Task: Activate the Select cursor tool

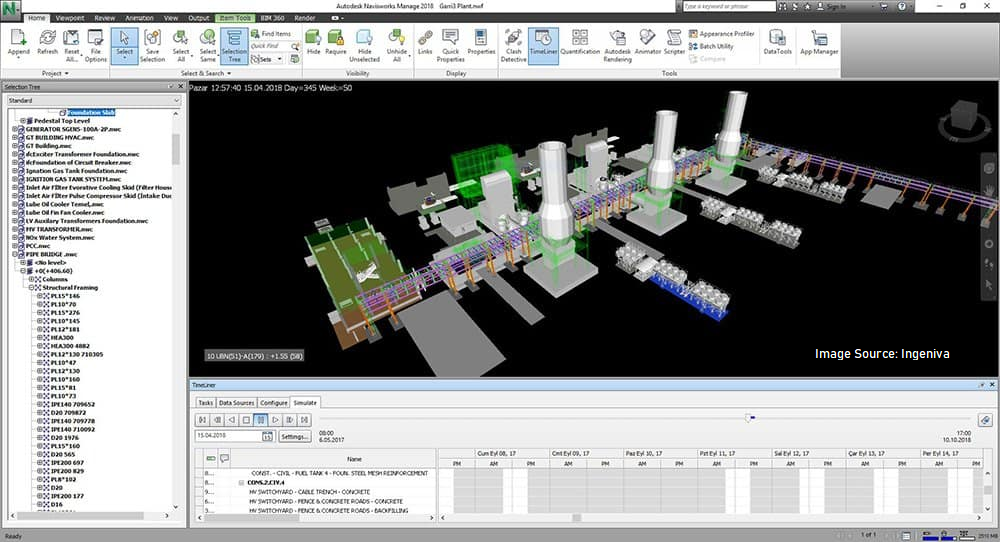Action: 124,45
